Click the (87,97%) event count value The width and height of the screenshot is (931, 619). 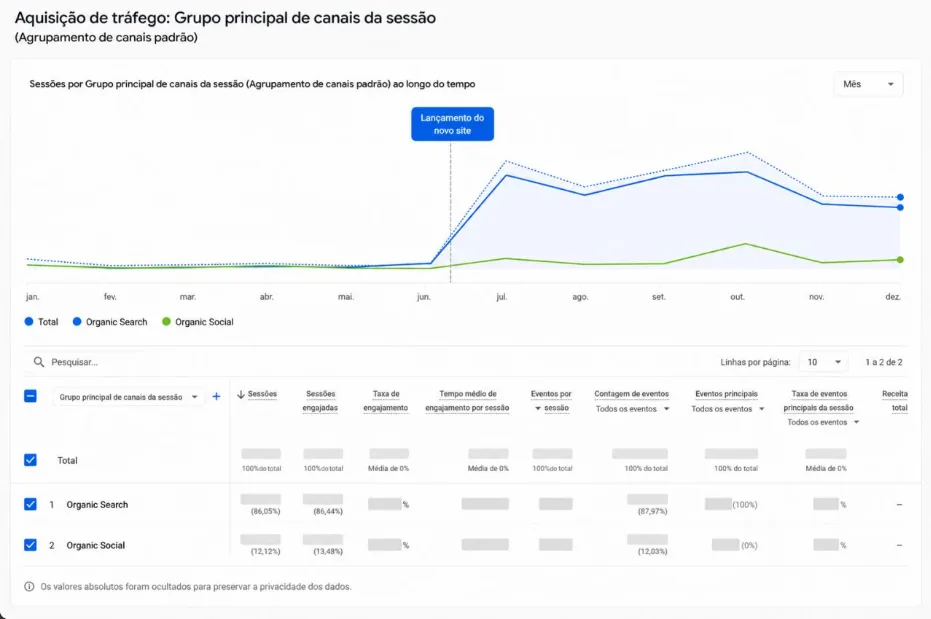click(x=653, y=511)
